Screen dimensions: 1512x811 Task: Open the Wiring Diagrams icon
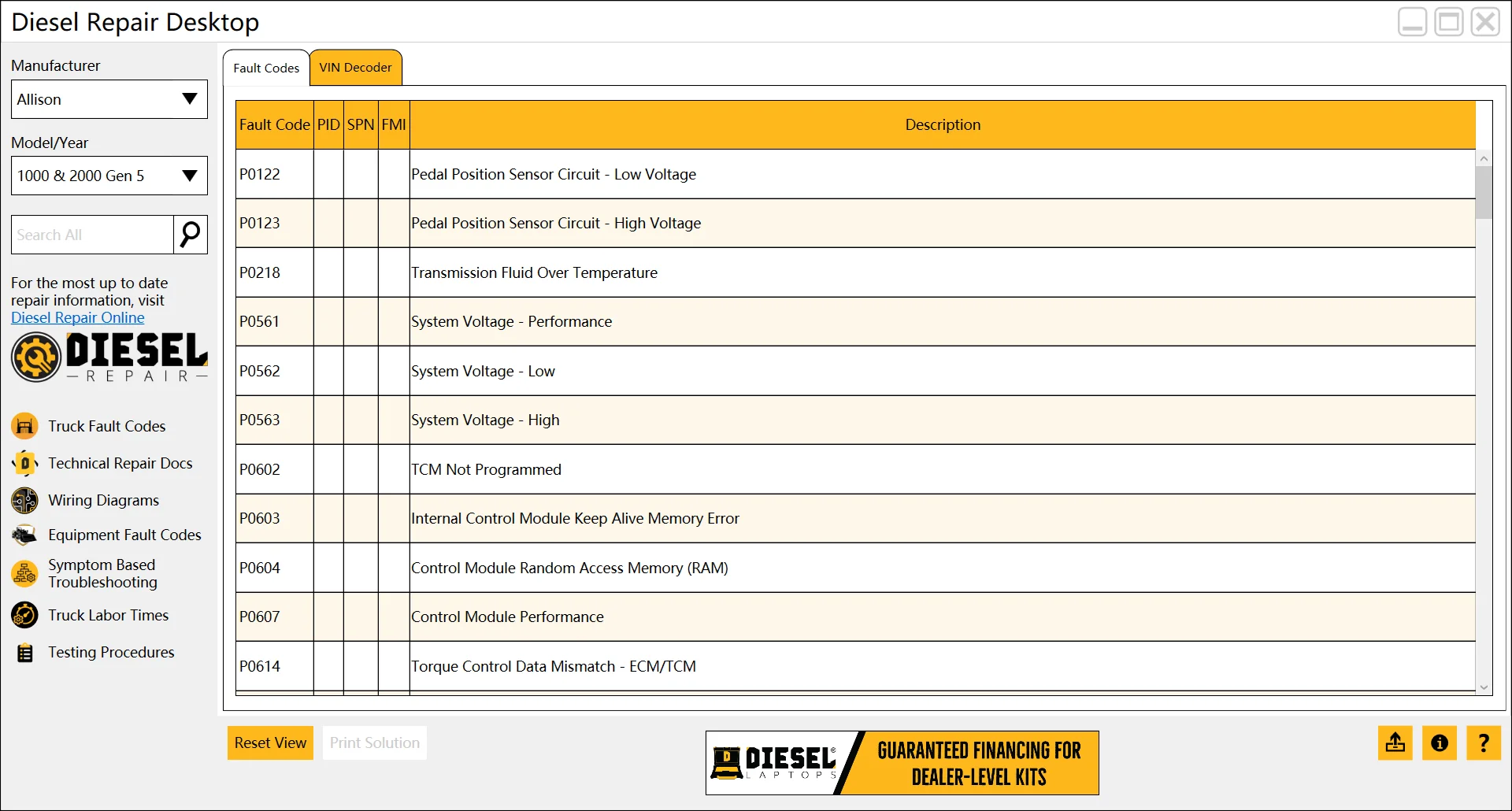pos(24,500)
